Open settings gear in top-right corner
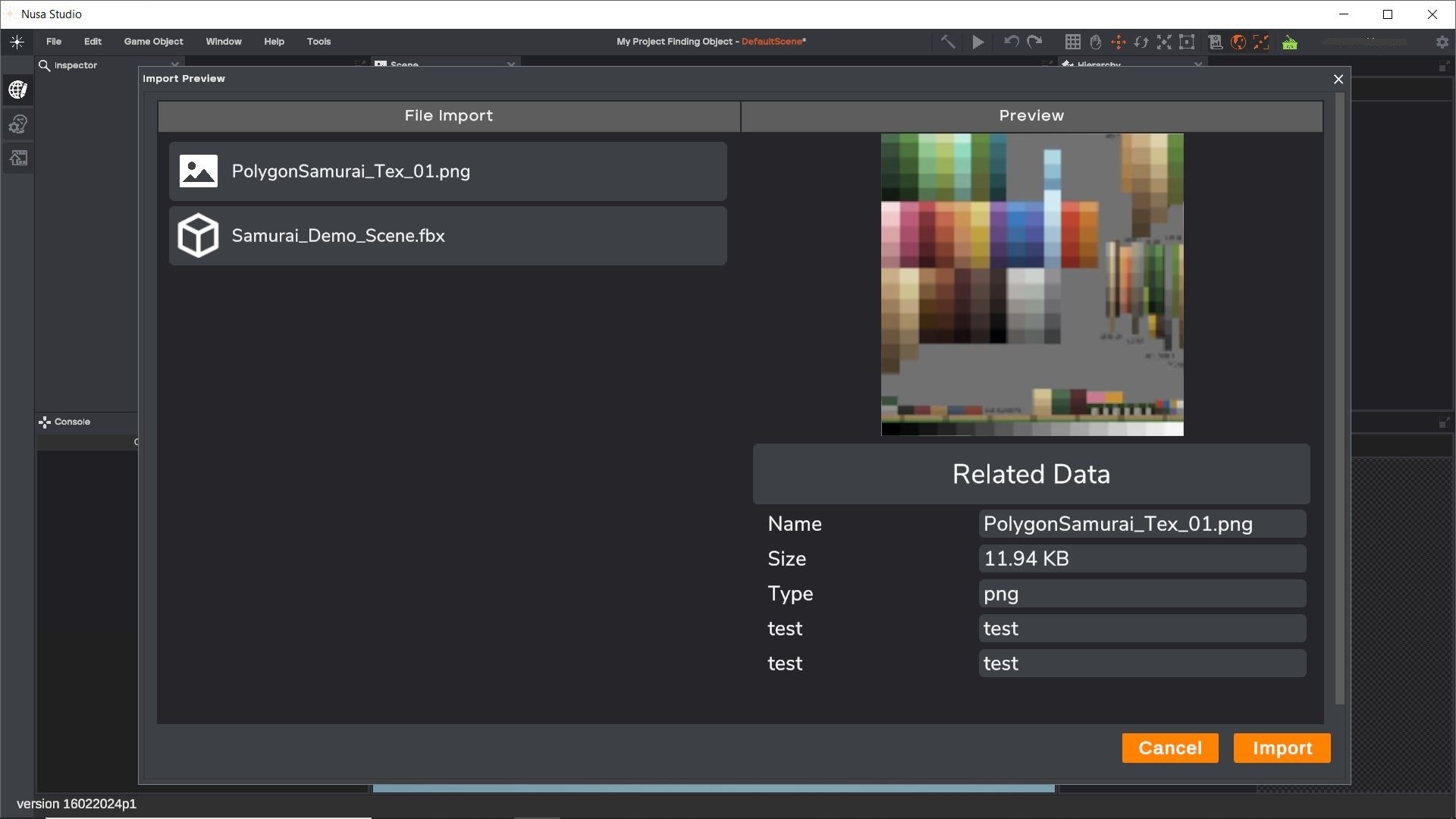This screenshot has height=819, width=1456. 1442,42
